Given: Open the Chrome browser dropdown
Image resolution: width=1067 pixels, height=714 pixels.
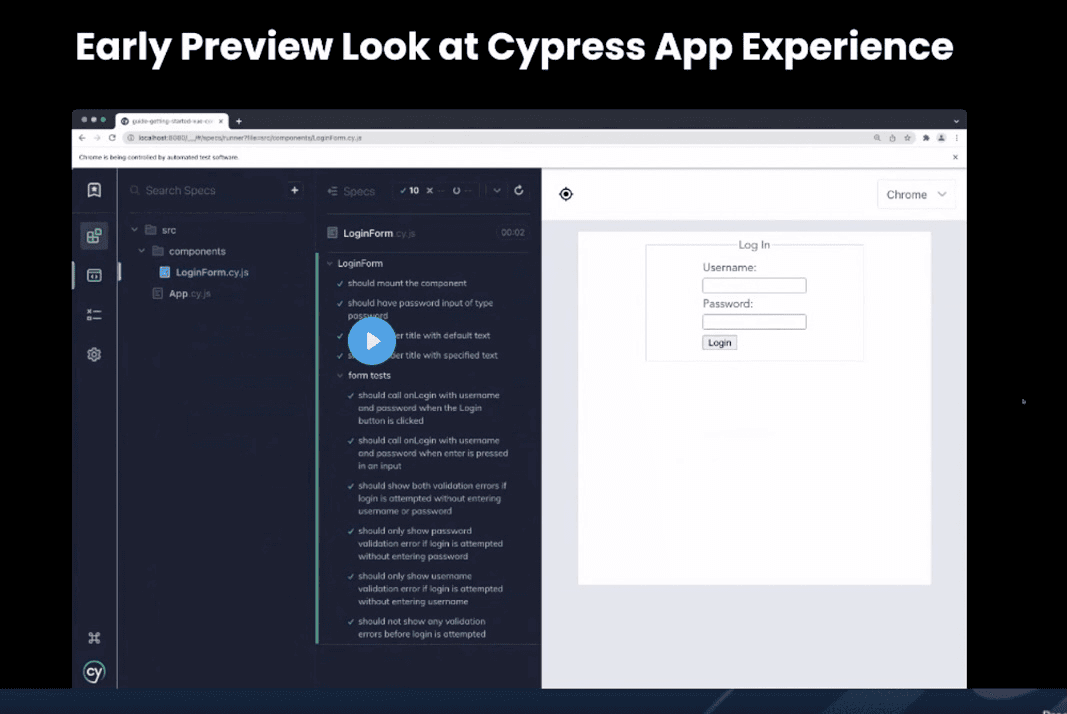Looking at the screenshot, I should coord(916,195).
